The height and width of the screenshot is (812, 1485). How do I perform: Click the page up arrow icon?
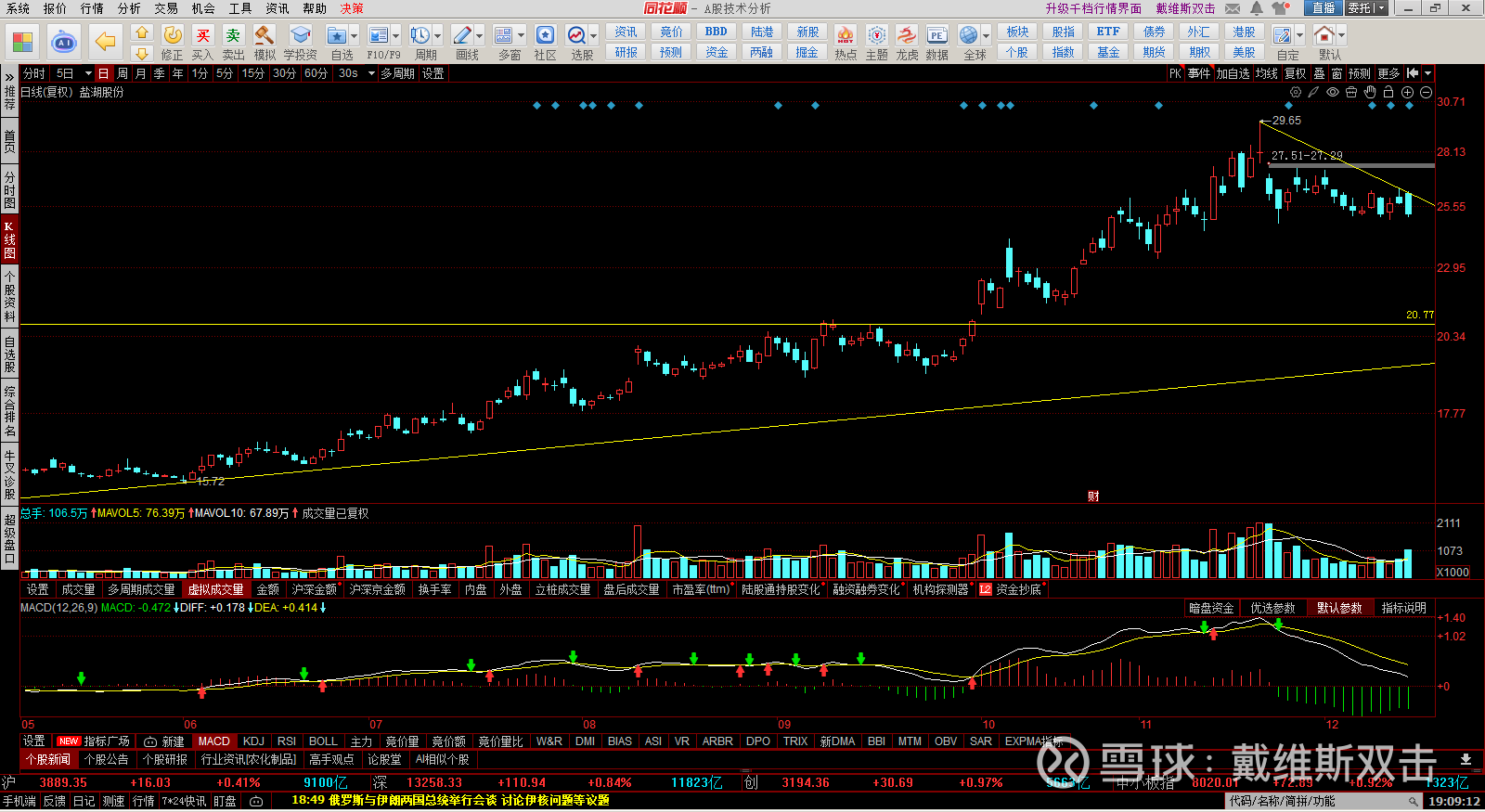pos(142,32)
